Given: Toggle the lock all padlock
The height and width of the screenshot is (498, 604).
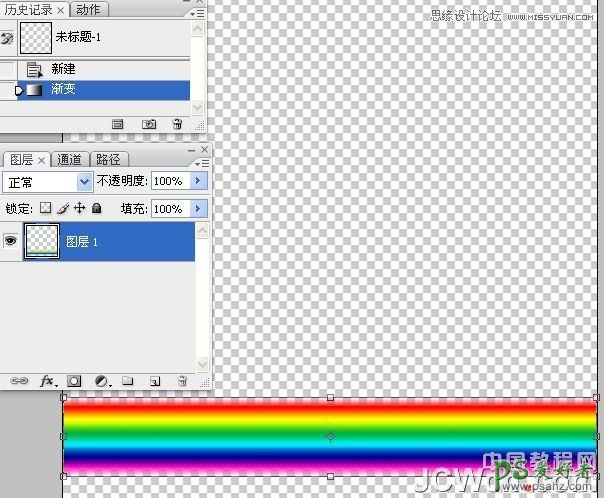Looking at the screenshot, I should pyautogui.click(x=97, y=209).
